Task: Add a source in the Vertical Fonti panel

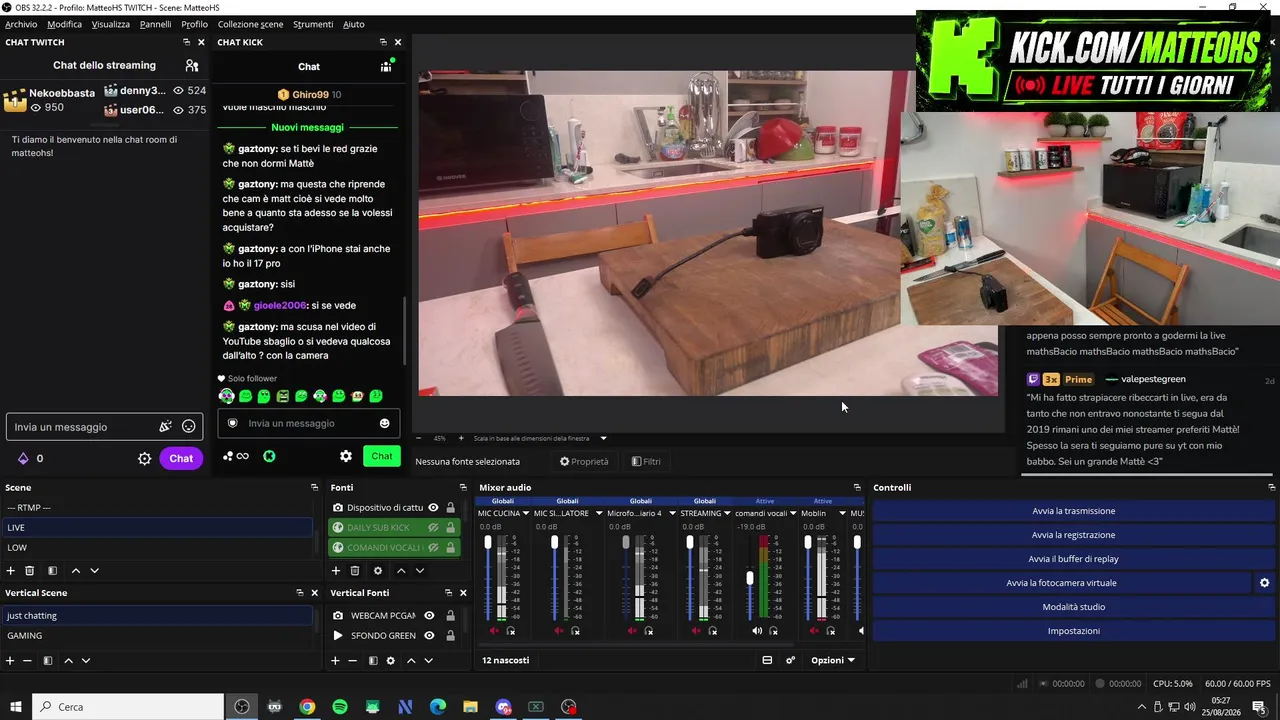Action: coord(336,660)
